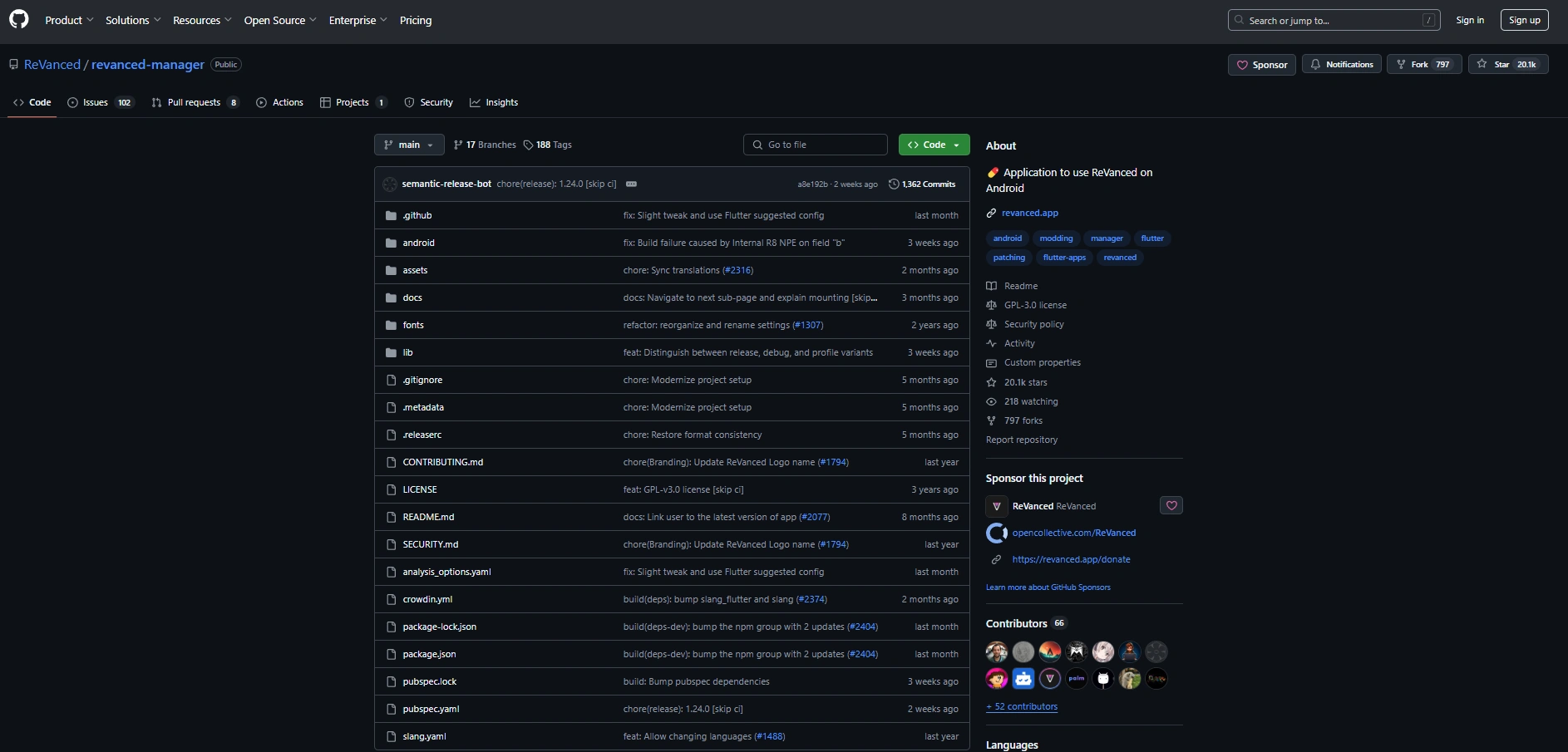Expand the Solutions menu
The image size is (1568, 752).
click(x=133, y=20)
